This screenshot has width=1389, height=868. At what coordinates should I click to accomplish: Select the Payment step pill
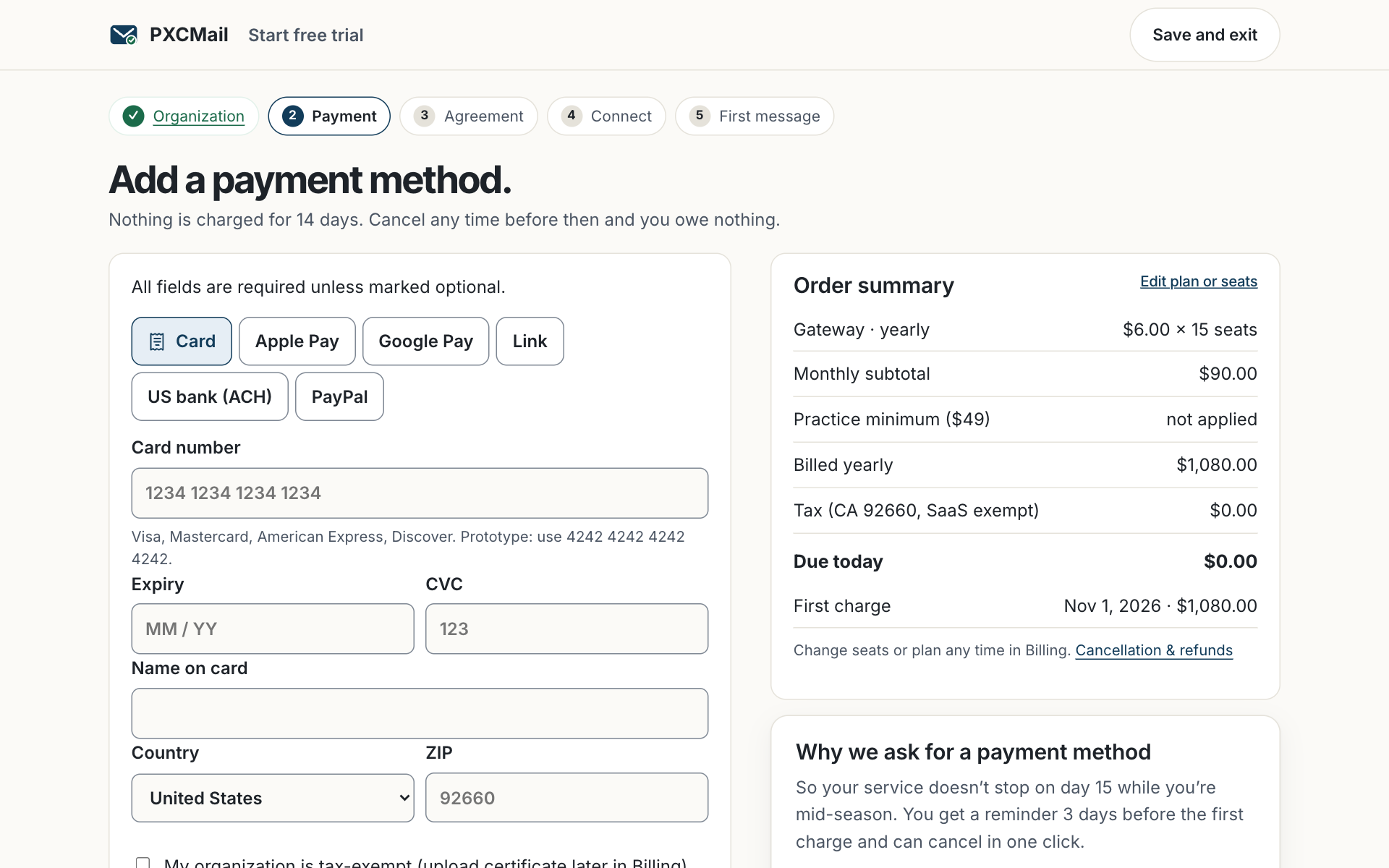coord(329,116)
